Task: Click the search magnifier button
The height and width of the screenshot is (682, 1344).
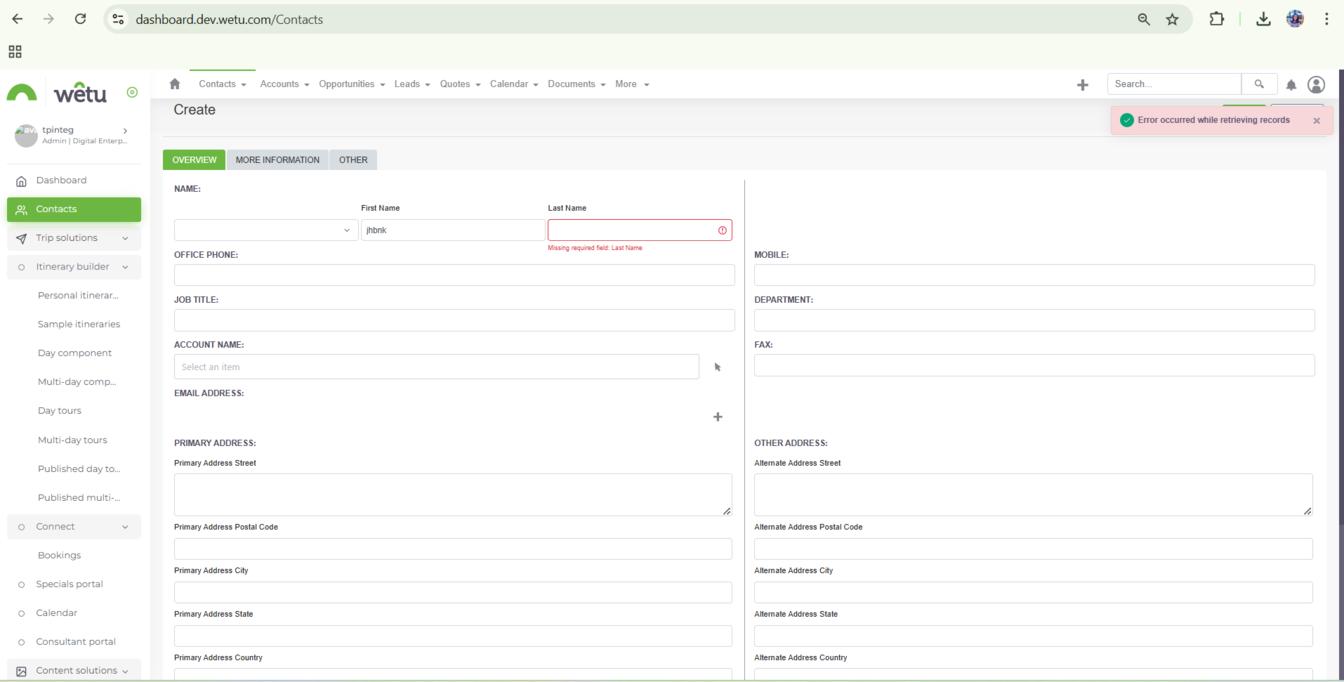Action: (x=1259, y=84)
